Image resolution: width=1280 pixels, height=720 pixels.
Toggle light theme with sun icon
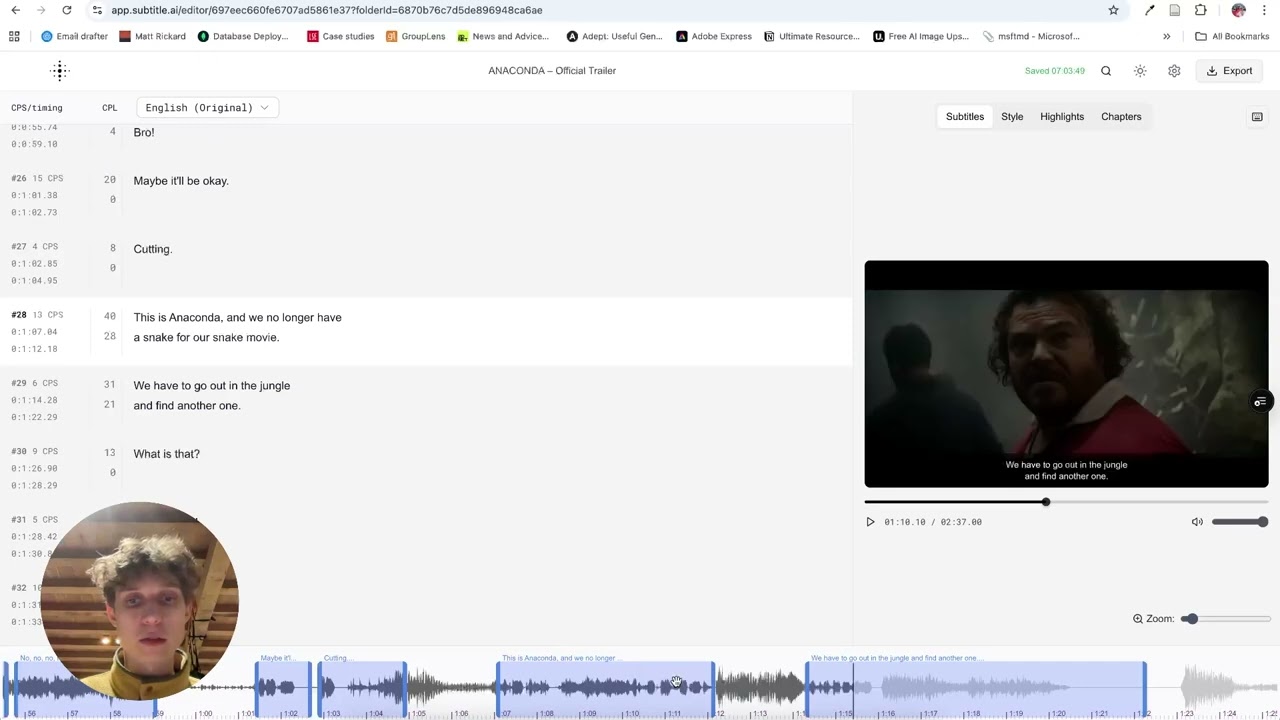point(1140,71)
